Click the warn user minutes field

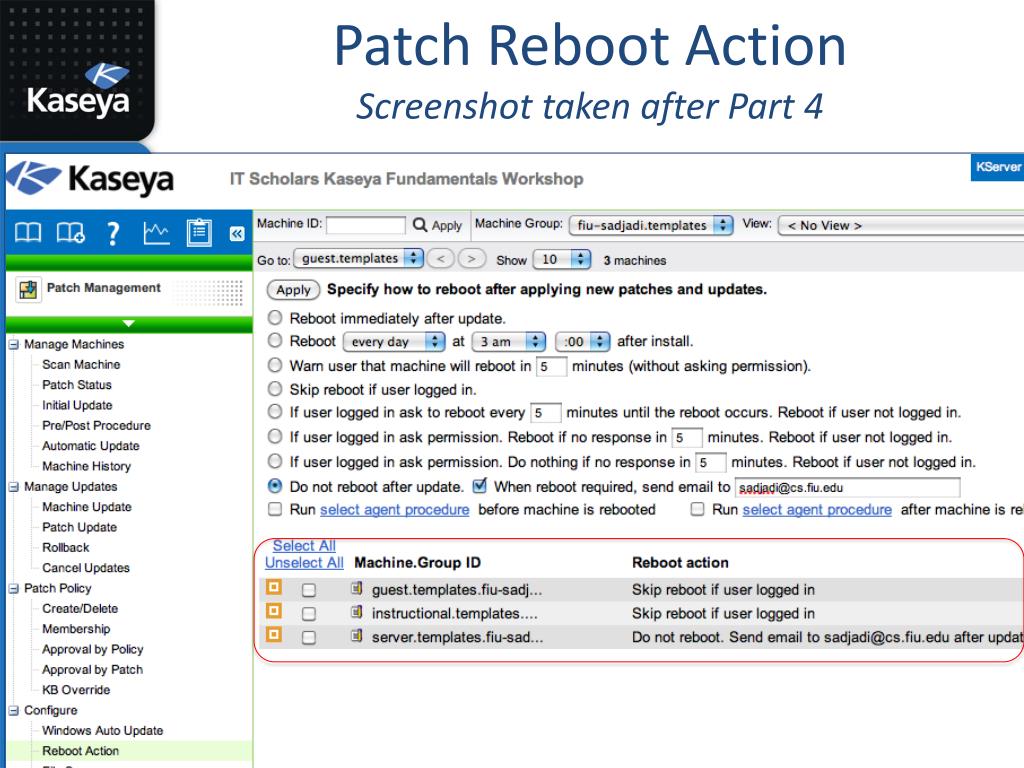pos(551,366)
